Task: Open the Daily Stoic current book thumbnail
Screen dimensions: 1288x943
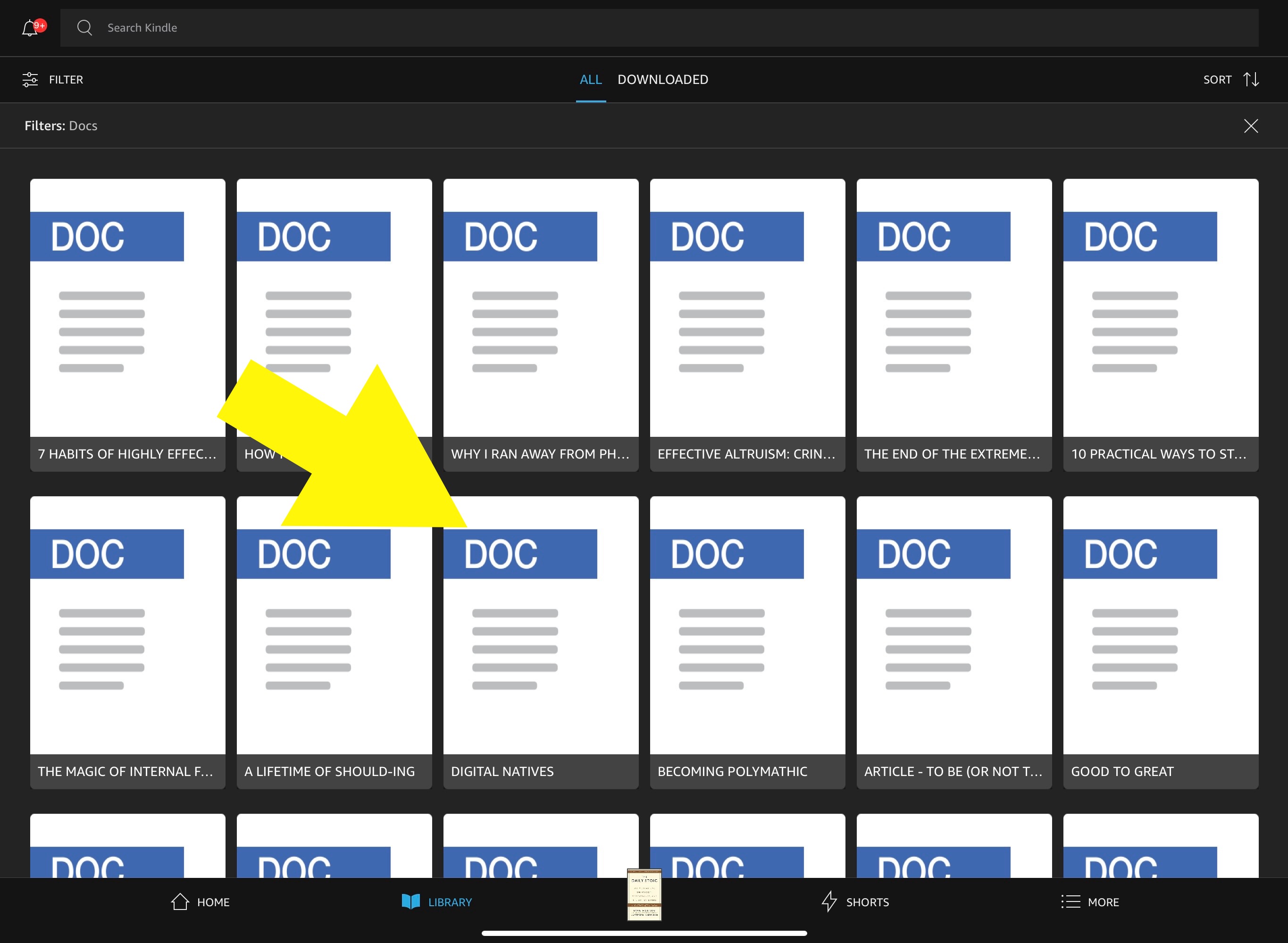Action: coord(644,894)
